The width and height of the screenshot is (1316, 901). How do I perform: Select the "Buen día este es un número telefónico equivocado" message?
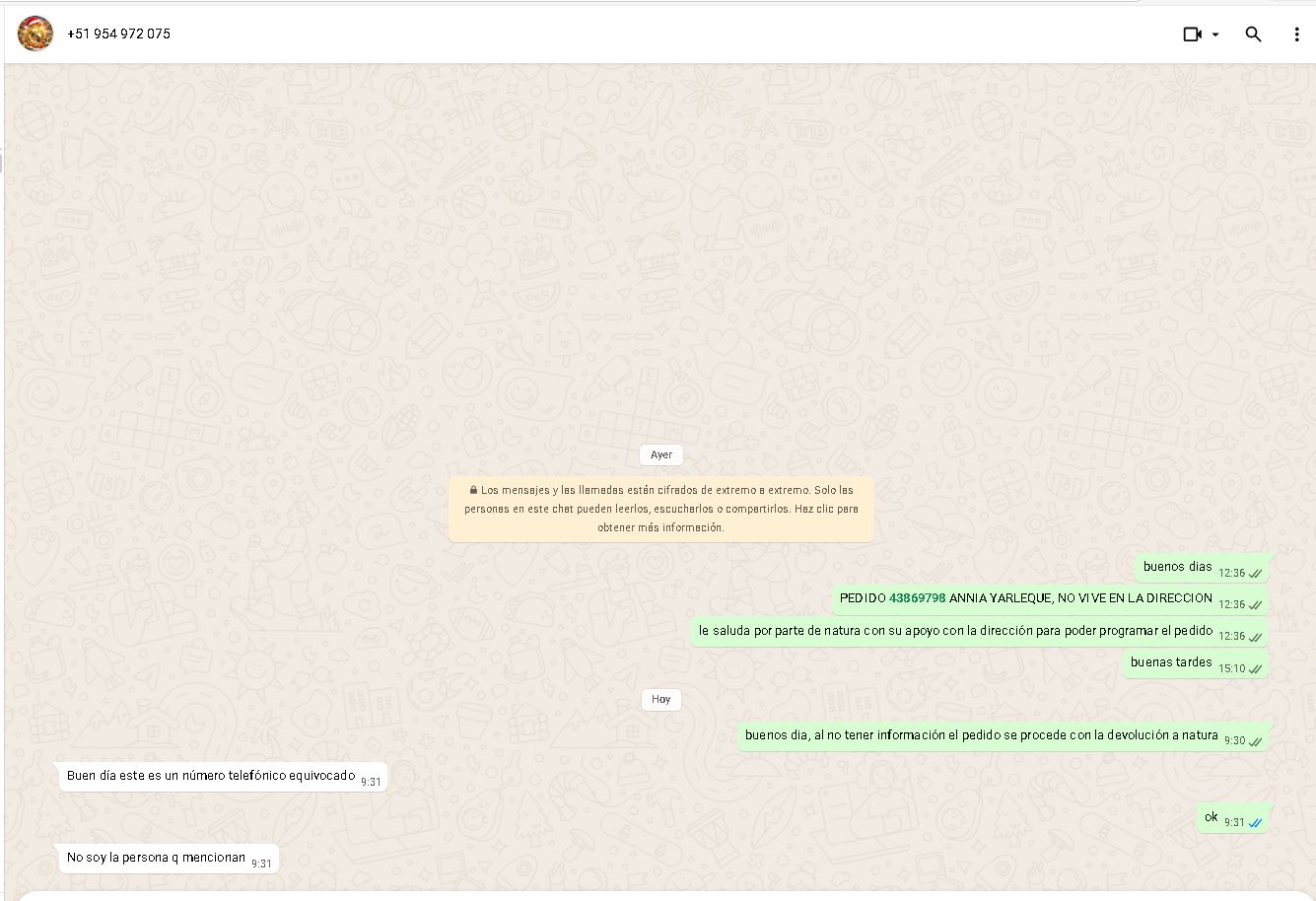(x=211, y=776)
